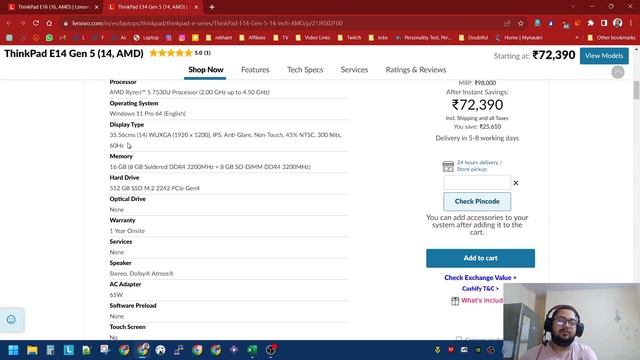Open a new browser tab
Image resolution: width=640 pixels, height=360 pixels.
coord(212,7)
